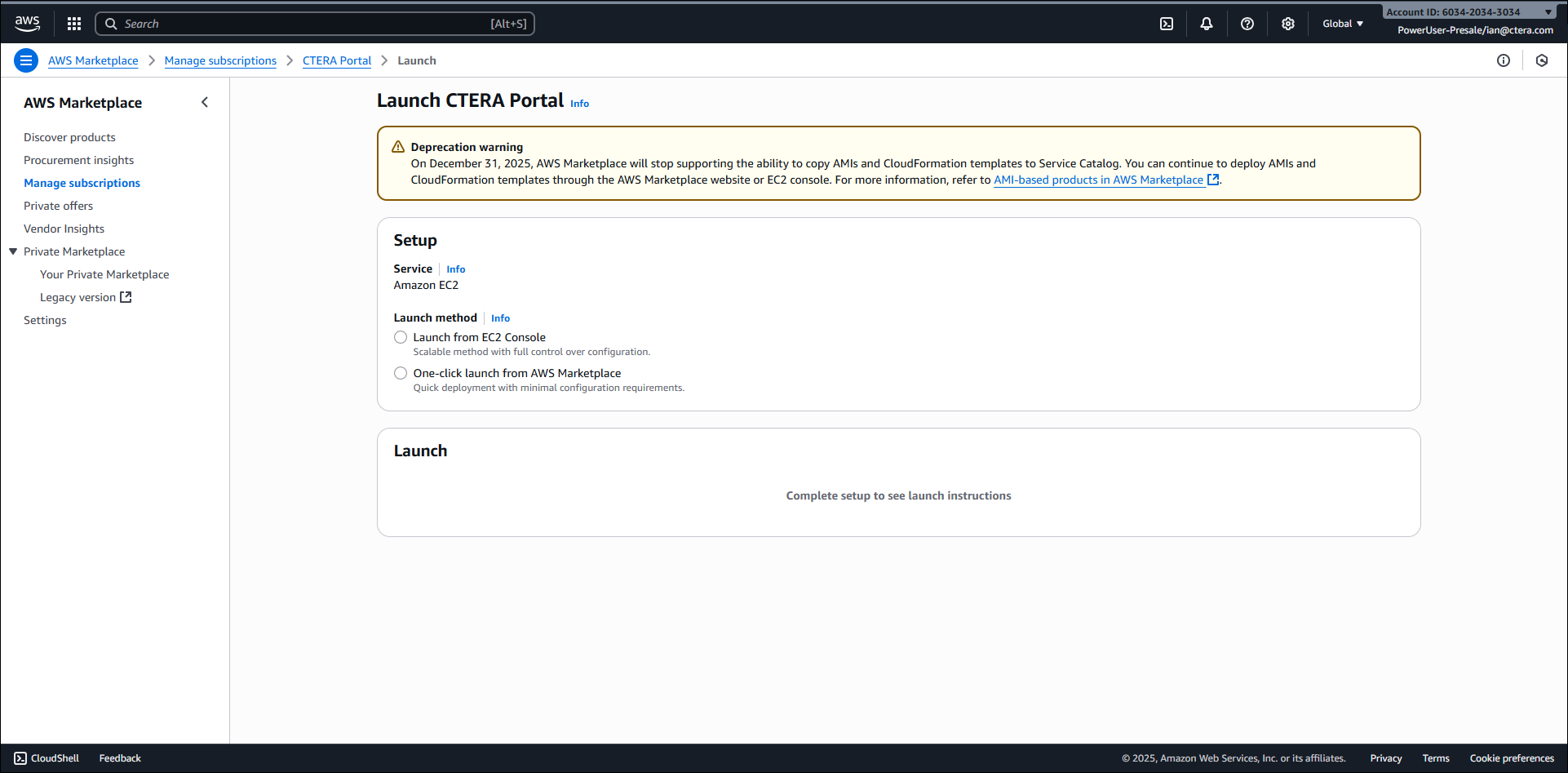Click the search input field

coord(315,24)
